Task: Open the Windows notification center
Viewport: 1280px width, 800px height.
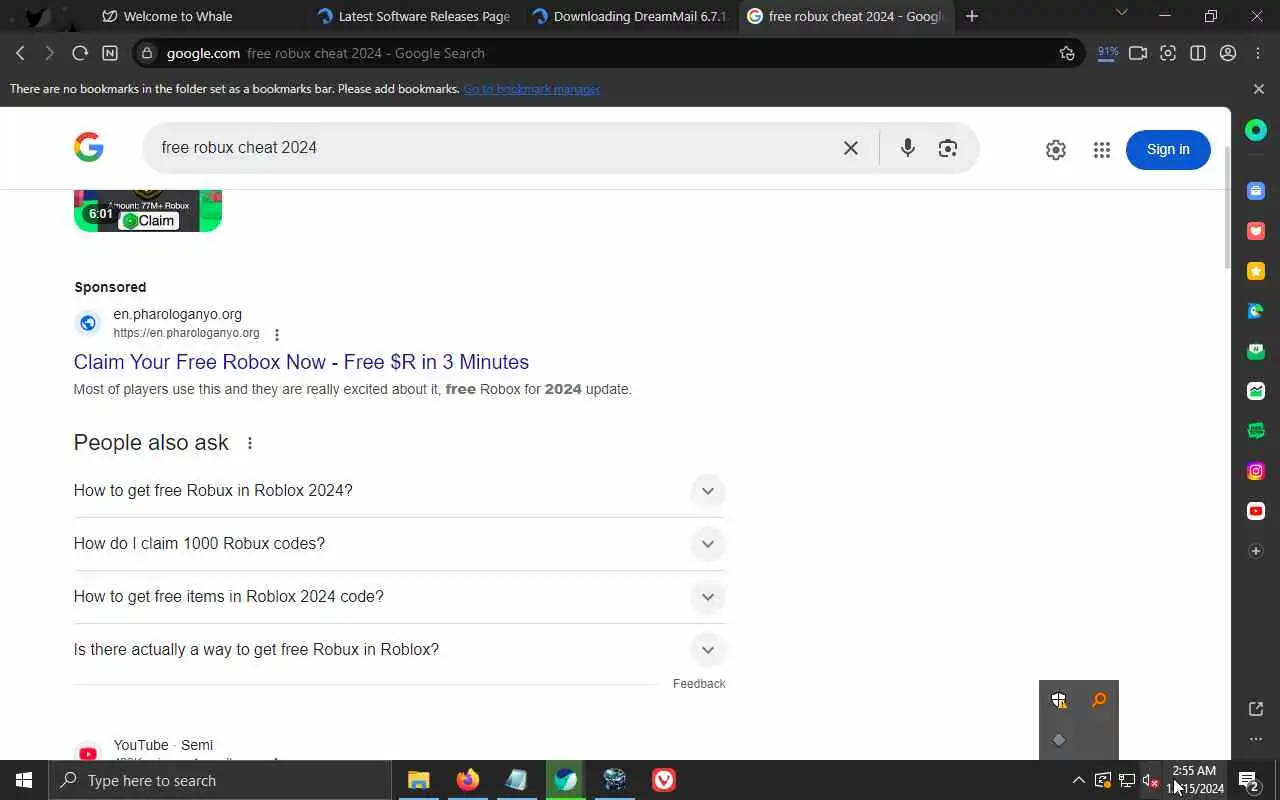Action: 1249,780
